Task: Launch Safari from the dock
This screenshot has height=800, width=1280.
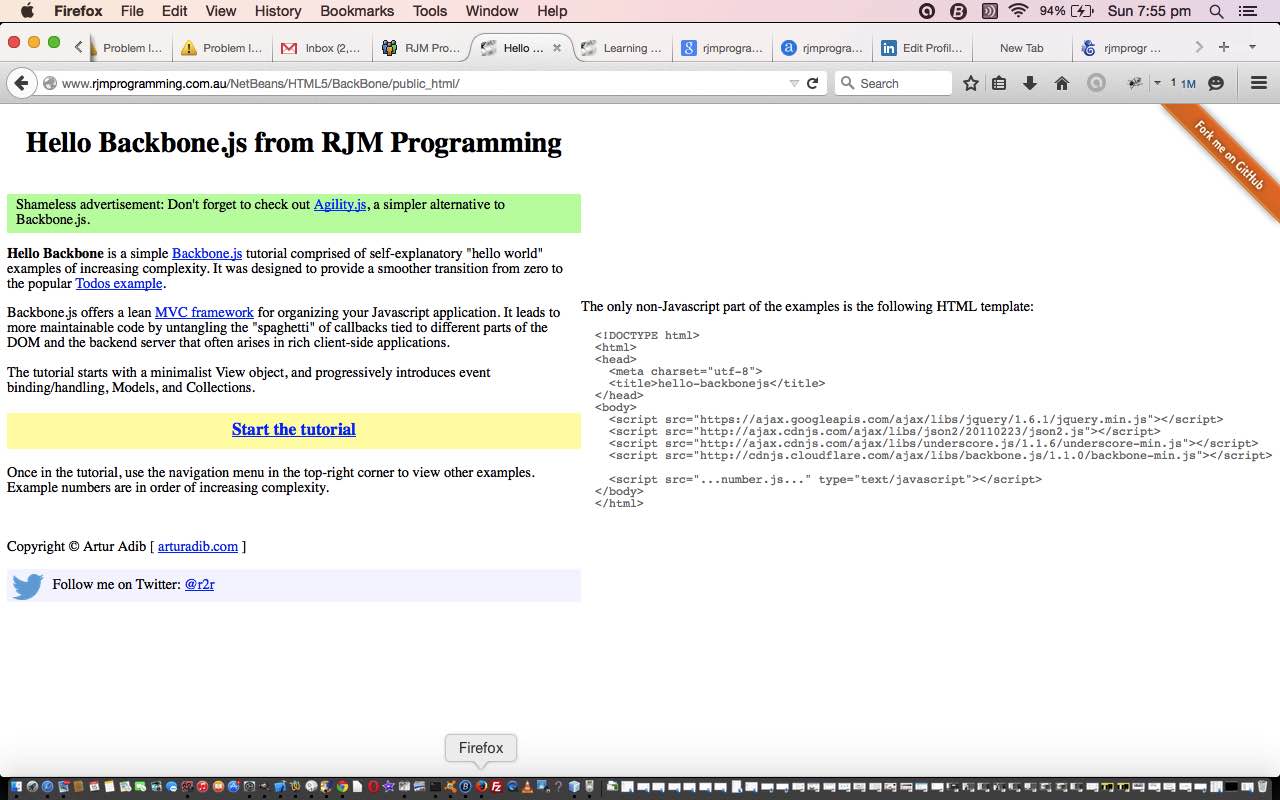Action: pyautogui.click(x=47, y=787)
